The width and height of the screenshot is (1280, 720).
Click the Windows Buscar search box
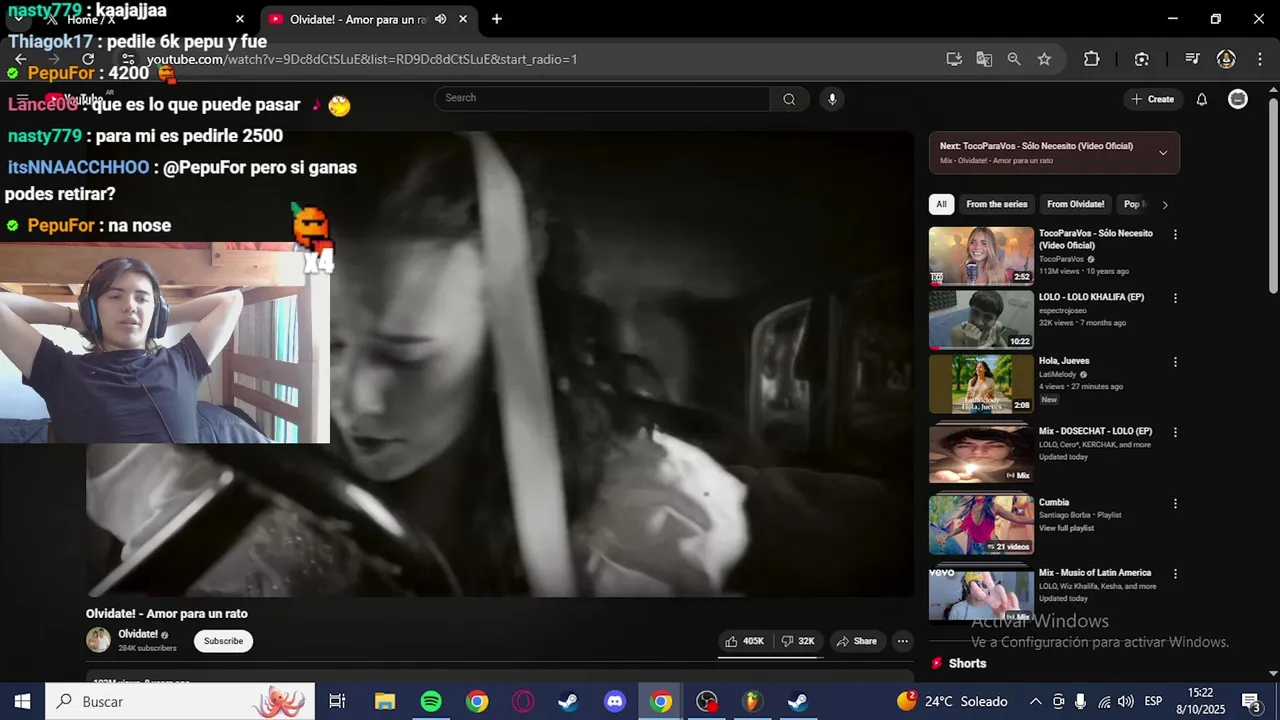180,701
